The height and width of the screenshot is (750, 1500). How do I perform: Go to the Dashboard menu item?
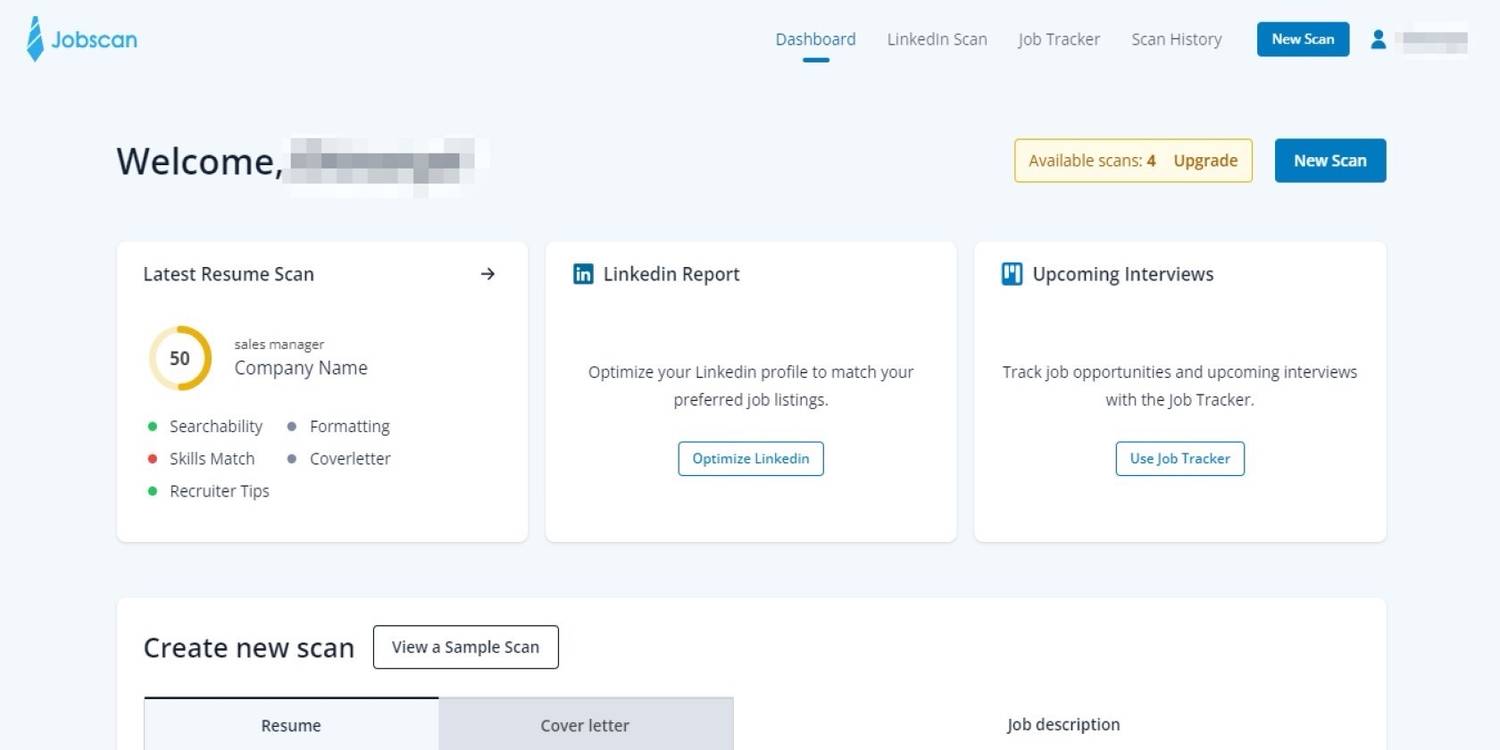coord(815,40)
